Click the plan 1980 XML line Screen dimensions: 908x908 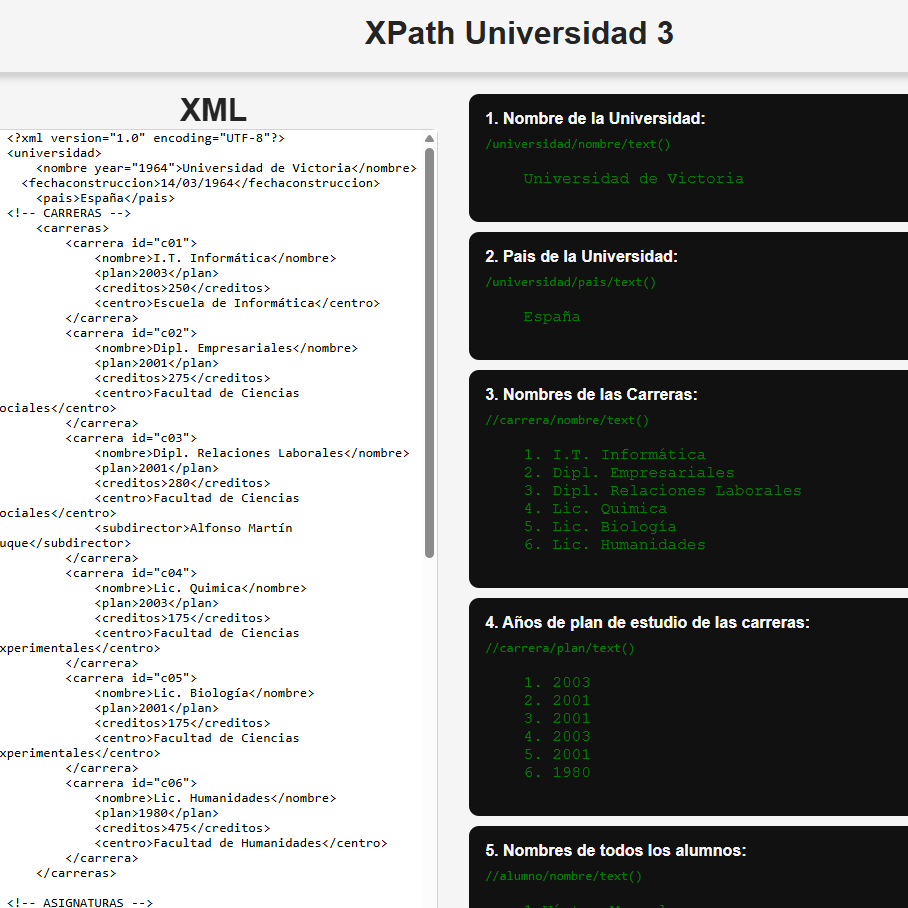[157, 814]
